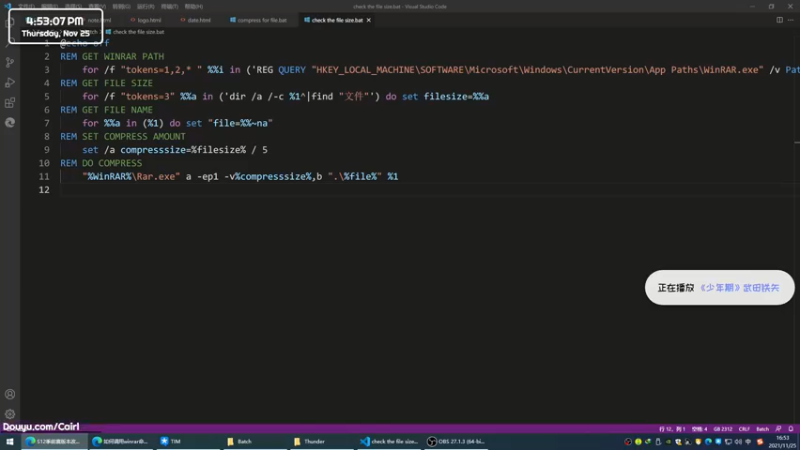Toggle the 中 input method indicator
This screenshot has width=800, height=450.
pyautogui.click(x=748, y=442)
